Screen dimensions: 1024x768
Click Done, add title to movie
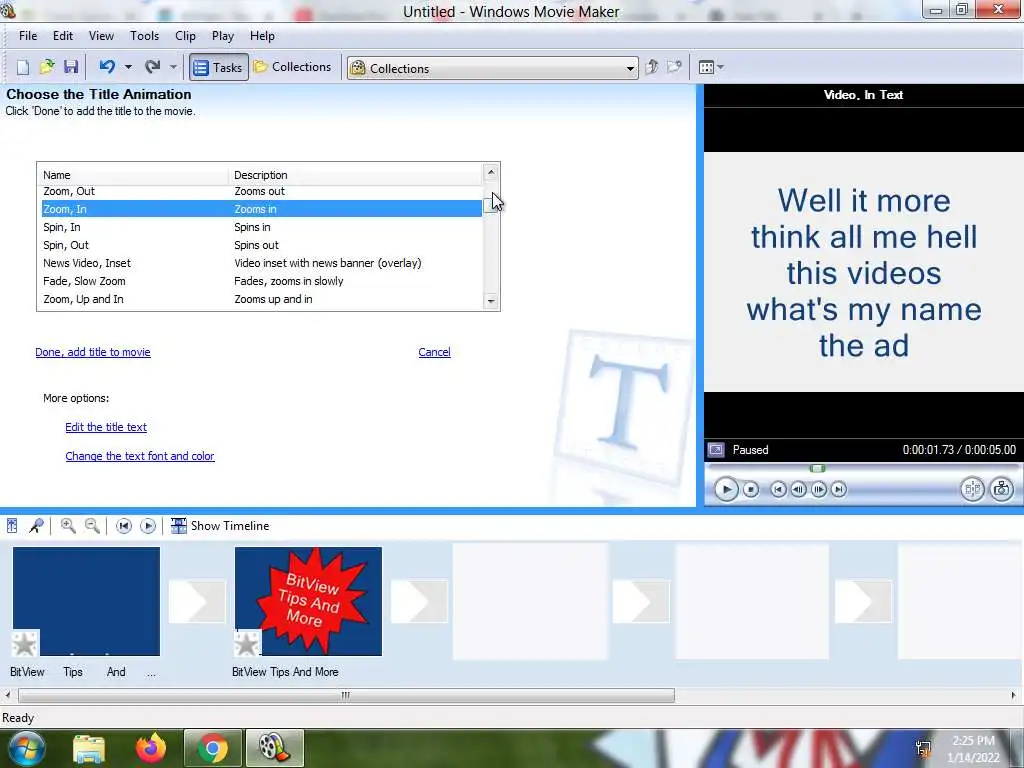point(93,352)
